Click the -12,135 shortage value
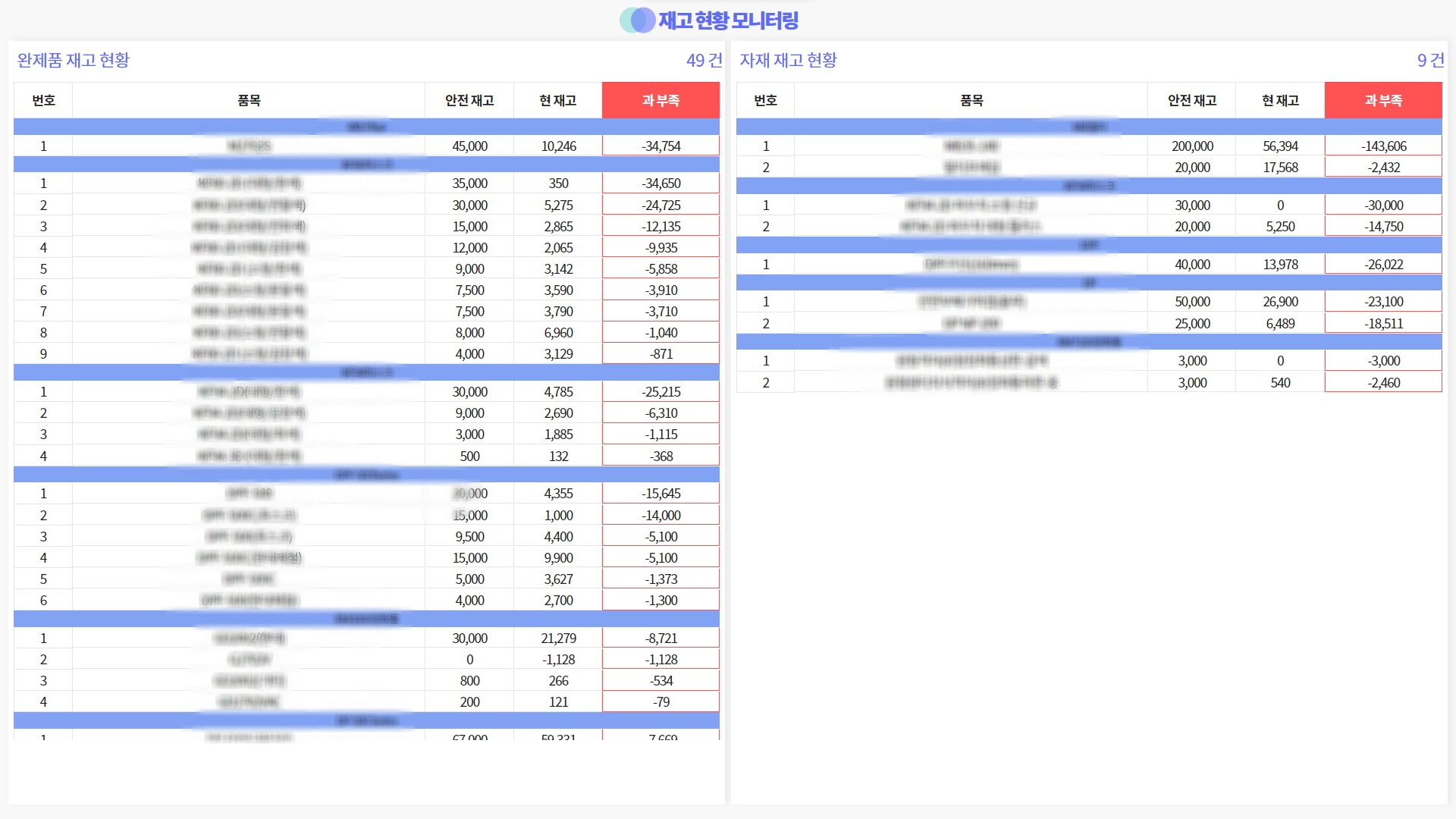 tap(661, 226)
